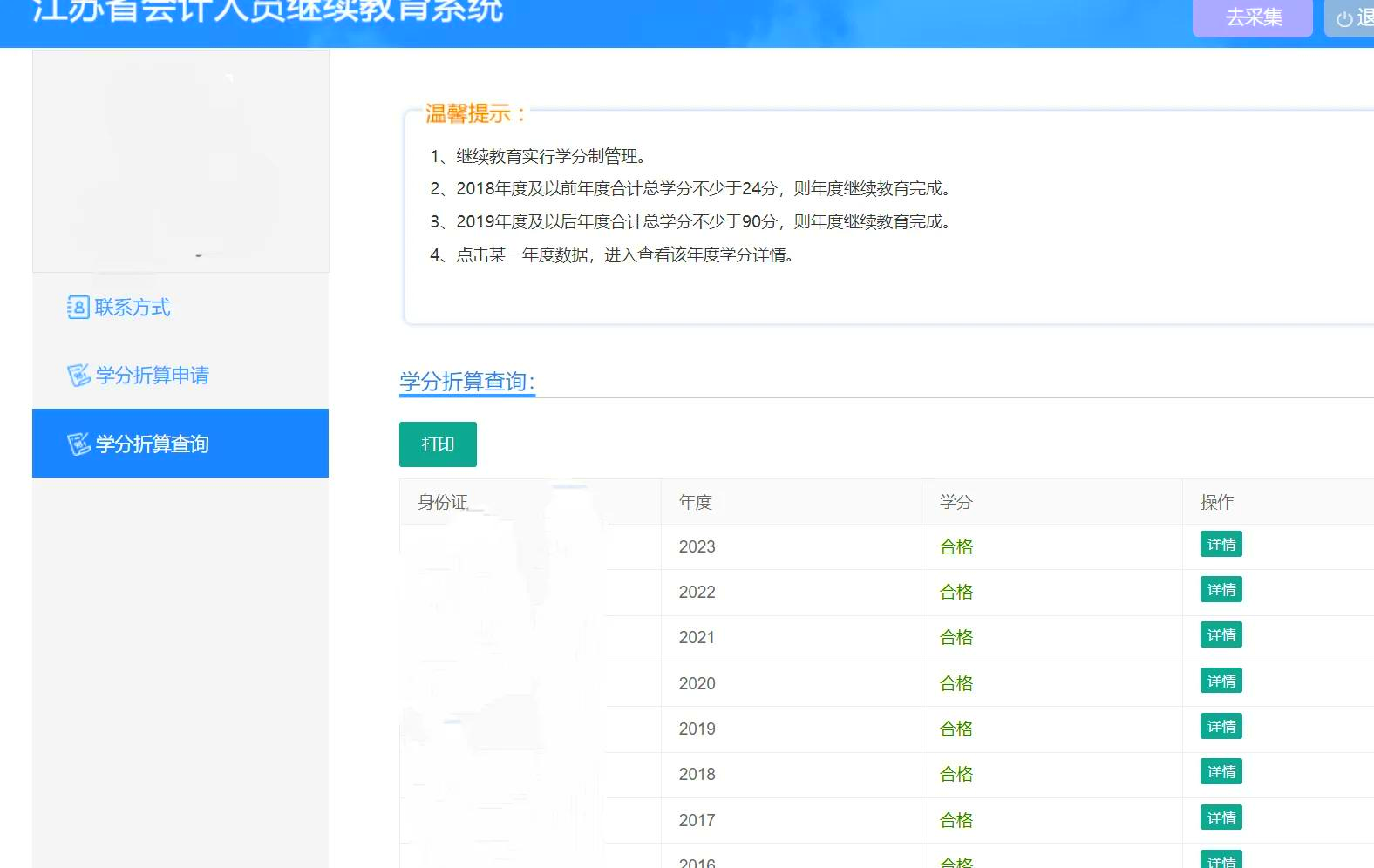Open the 联系方式 menu item

(180, 308)
